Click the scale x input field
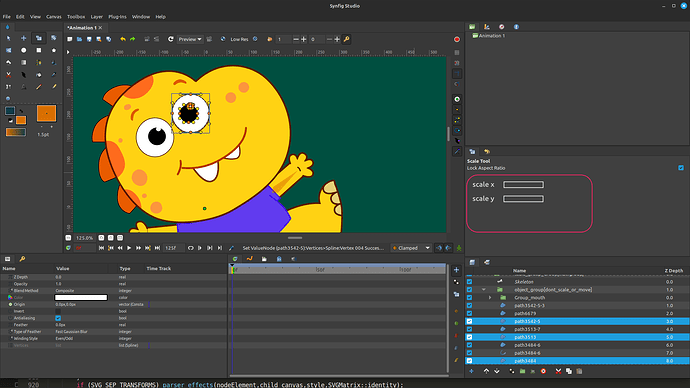The height and width of the screenshot is (388, 690). click(x=523, y=185)
